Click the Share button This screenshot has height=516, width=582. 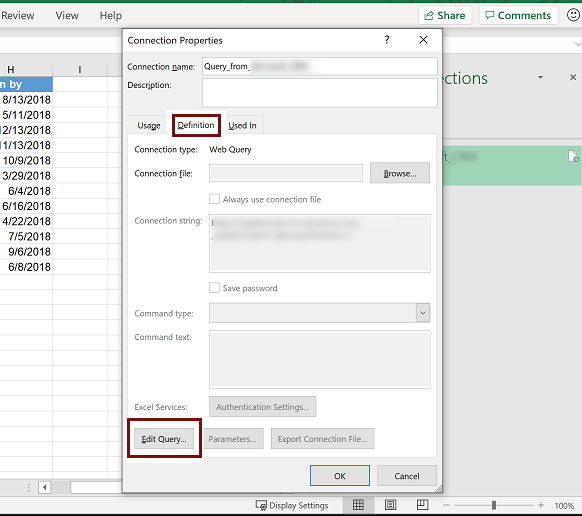[445, 15]
